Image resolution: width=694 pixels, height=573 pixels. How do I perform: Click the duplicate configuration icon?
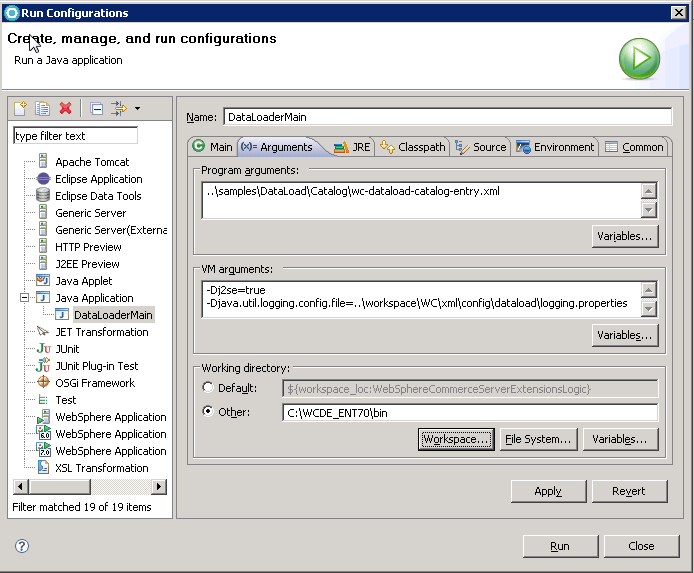point(43,108)
